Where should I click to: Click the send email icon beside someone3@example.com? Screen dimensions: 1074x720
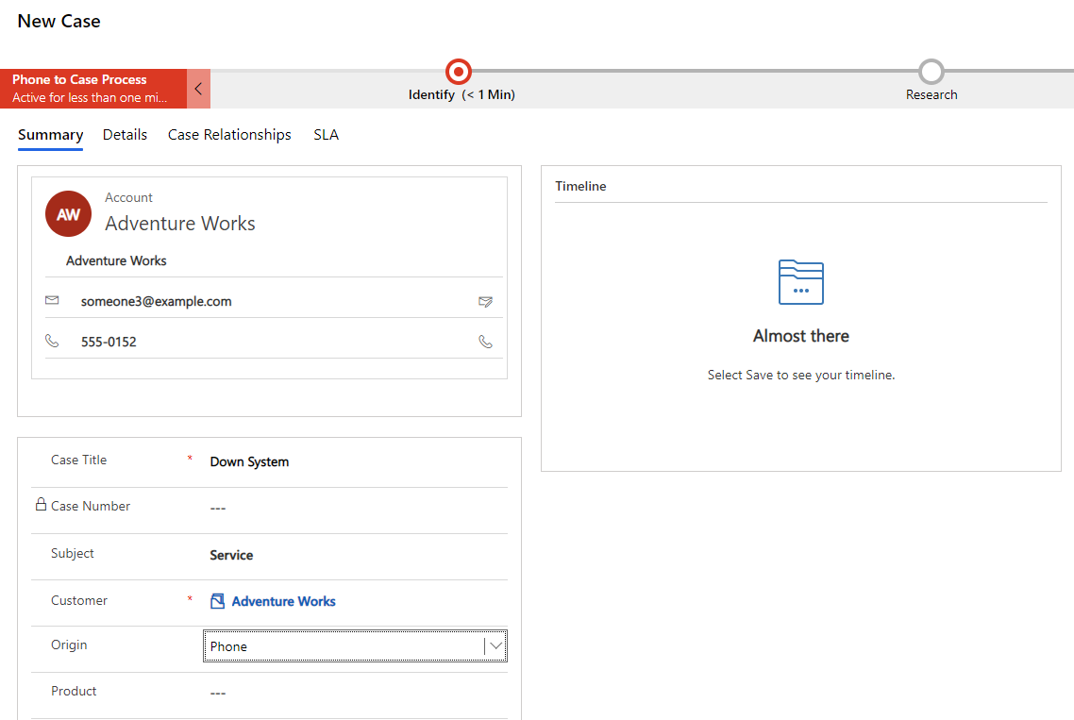coord(485,301)
